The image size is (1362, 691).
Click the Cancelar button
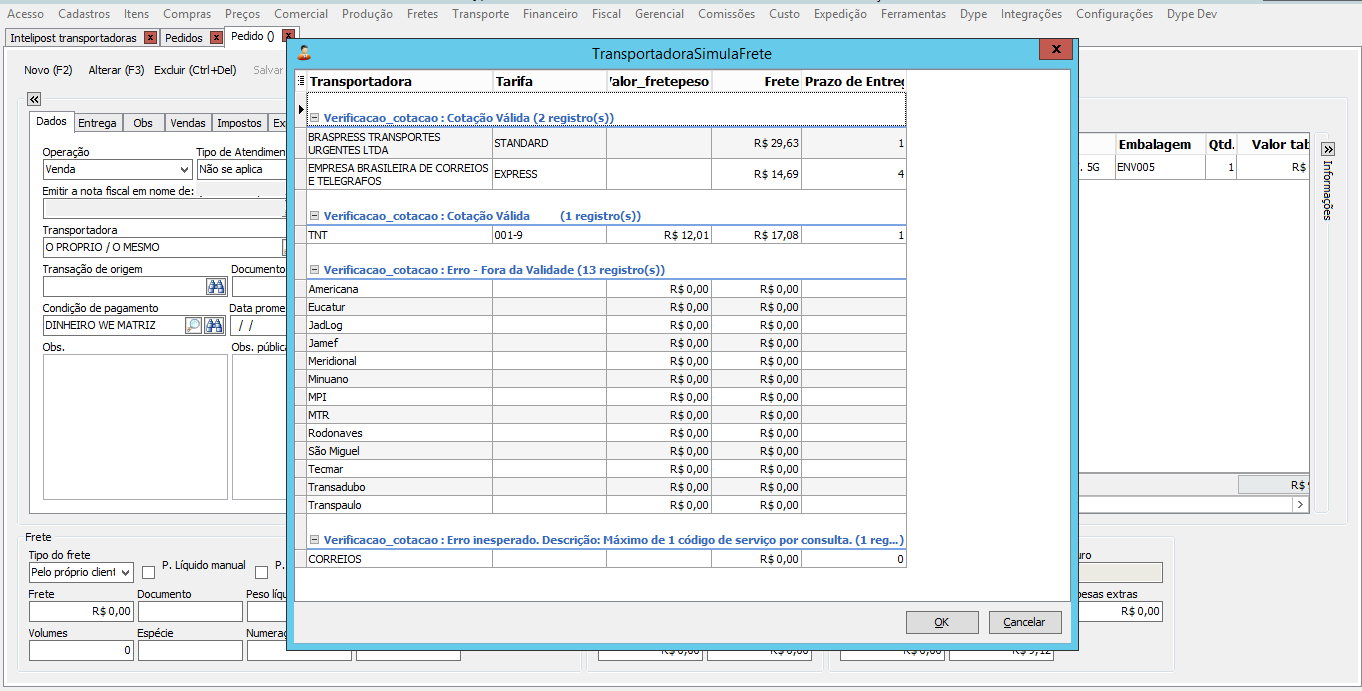click(1024, 622)
